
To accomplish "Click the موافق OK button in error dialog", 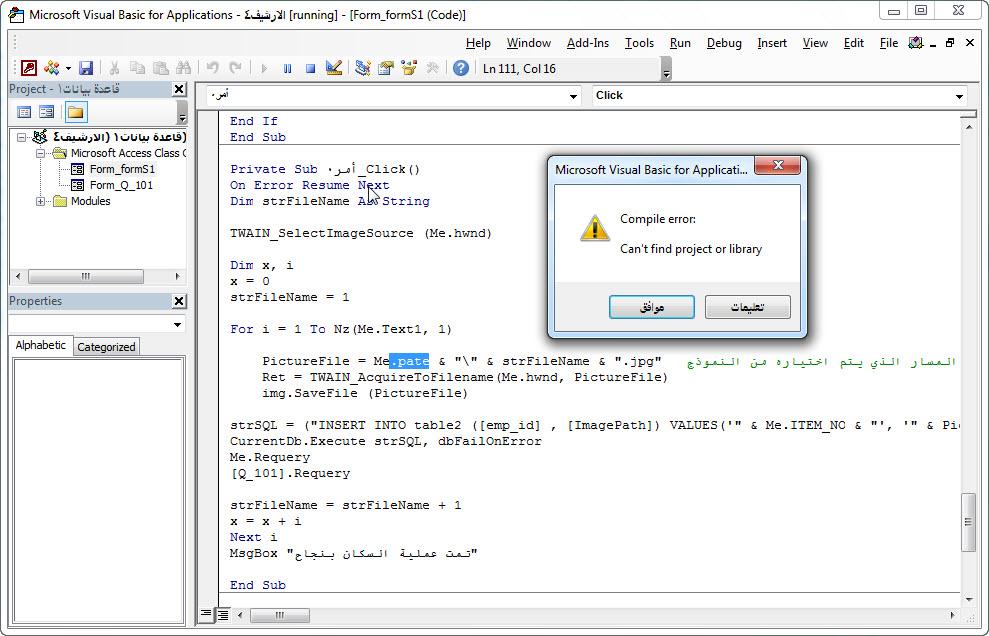I will (652, 307).
